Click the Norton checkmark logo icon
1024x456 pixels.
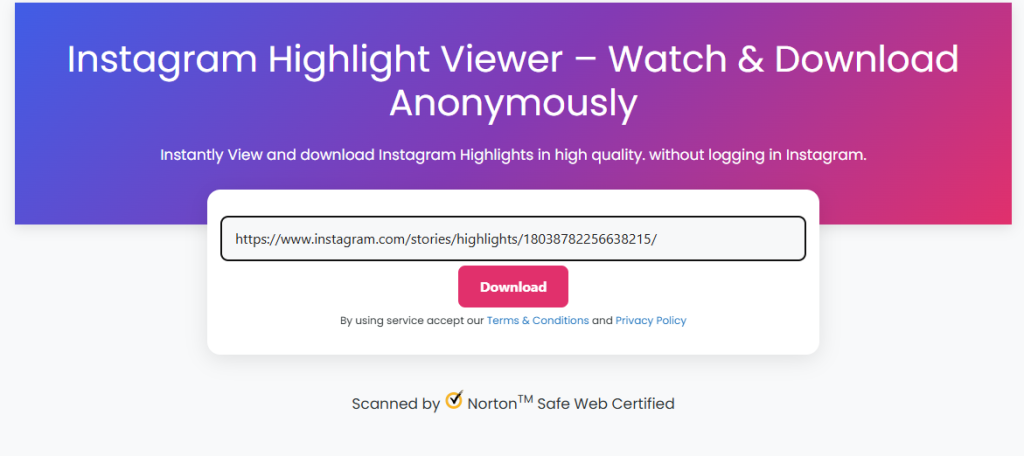tap(454, 400)
